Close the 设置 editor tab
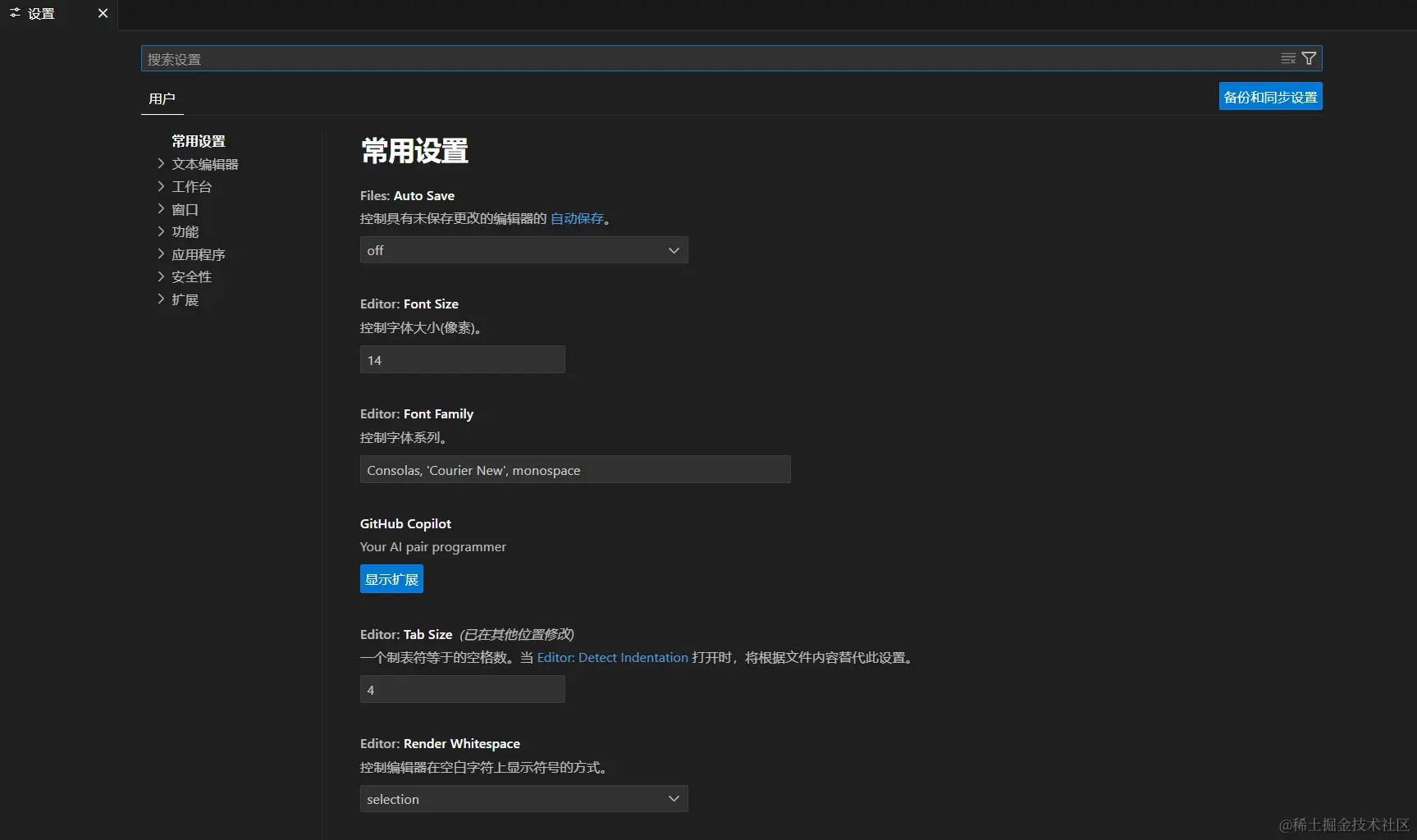This screenshot has width=1417, height=840. click(x=103, y=13)
